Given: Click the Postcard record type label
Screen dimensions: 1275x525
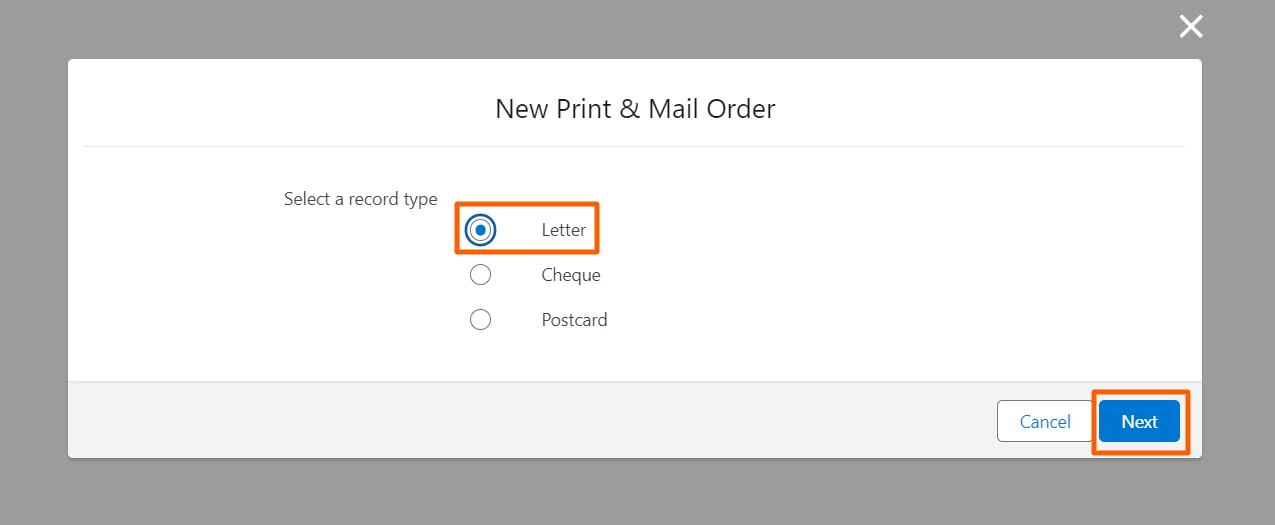Looking at the screenshot, I should (x=574, y=320).
